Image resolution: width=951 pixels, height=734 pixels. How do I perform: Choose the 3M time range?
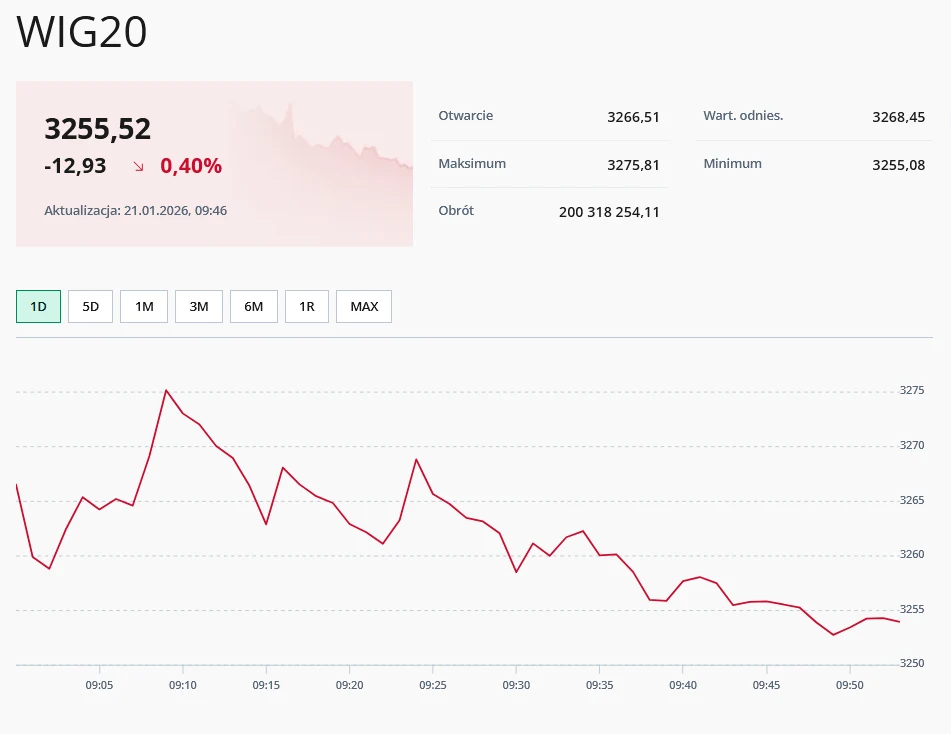[x=199, y=307]
